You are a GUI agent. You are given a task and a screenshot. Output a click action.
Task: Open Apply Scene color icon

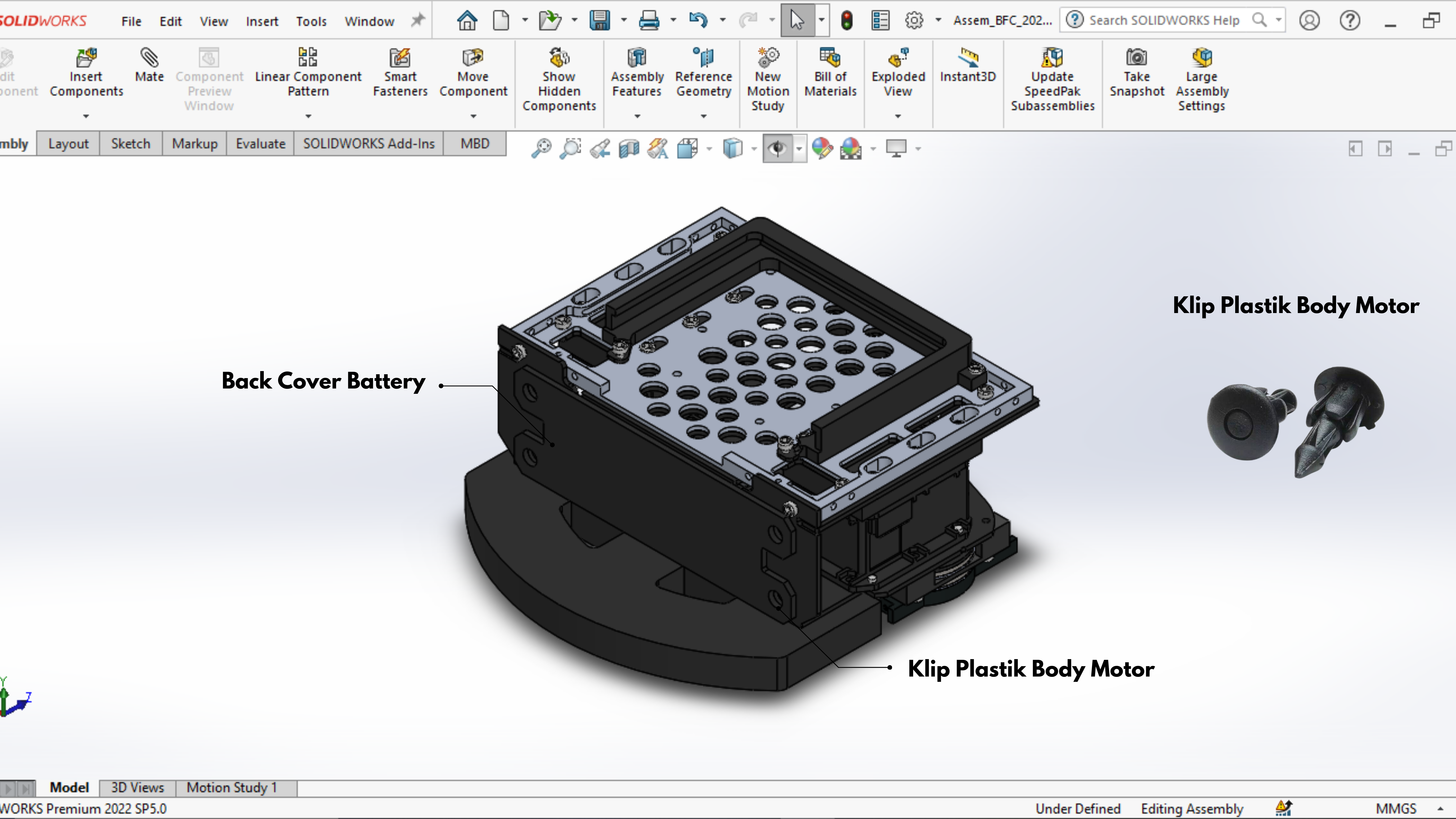(x=851, y=149)
